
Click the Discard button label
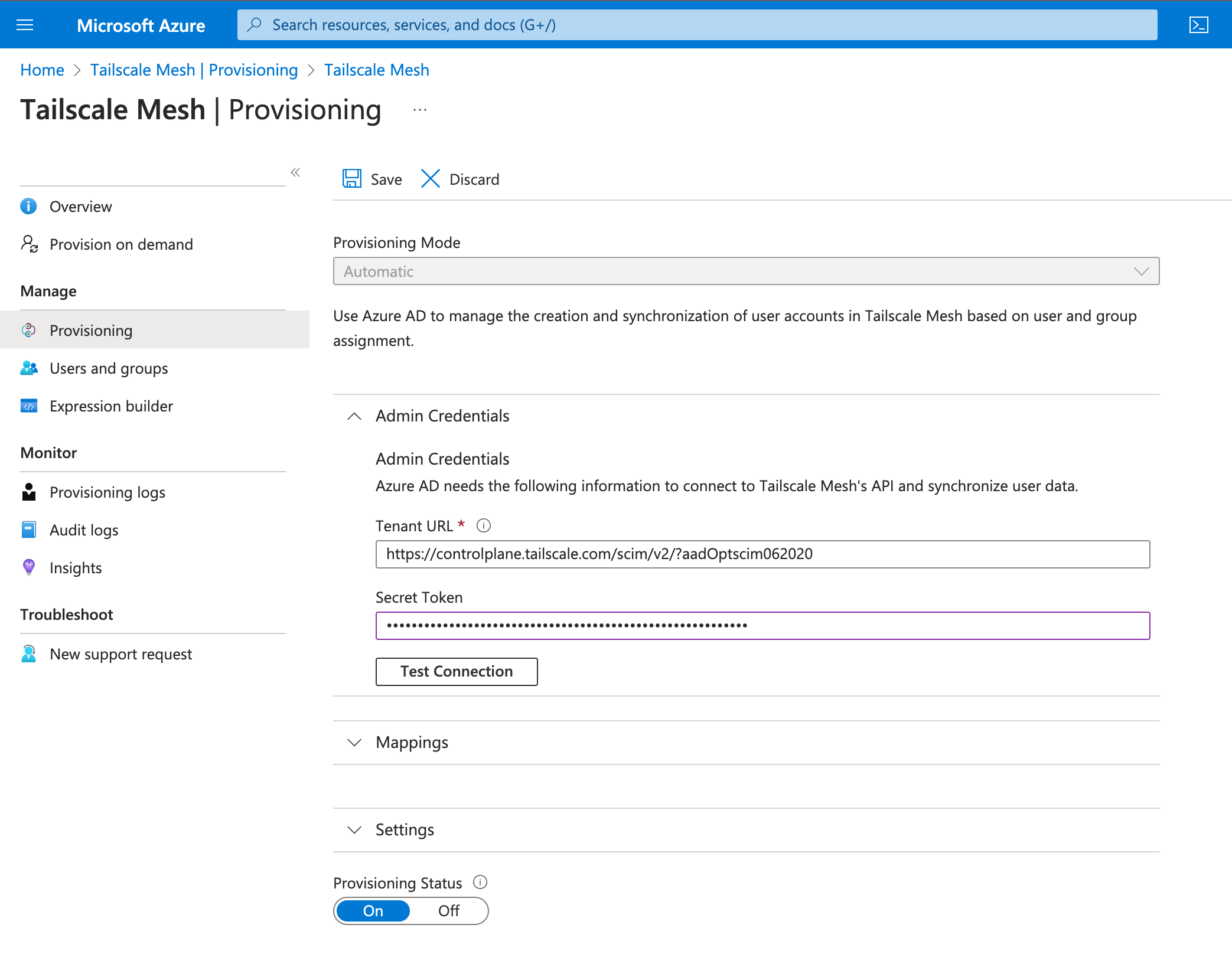click(x=474, y=179)
